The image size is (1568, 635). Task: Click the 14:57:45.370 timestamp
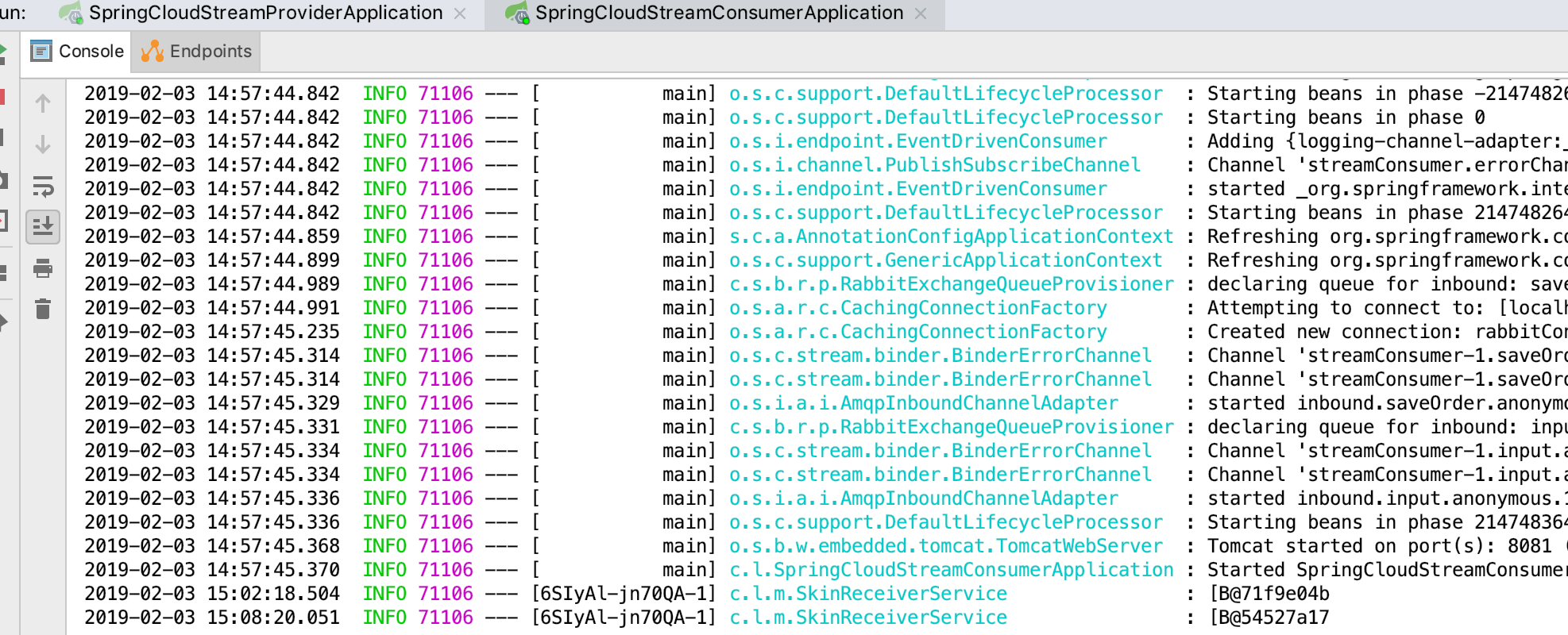pos(273,570)
